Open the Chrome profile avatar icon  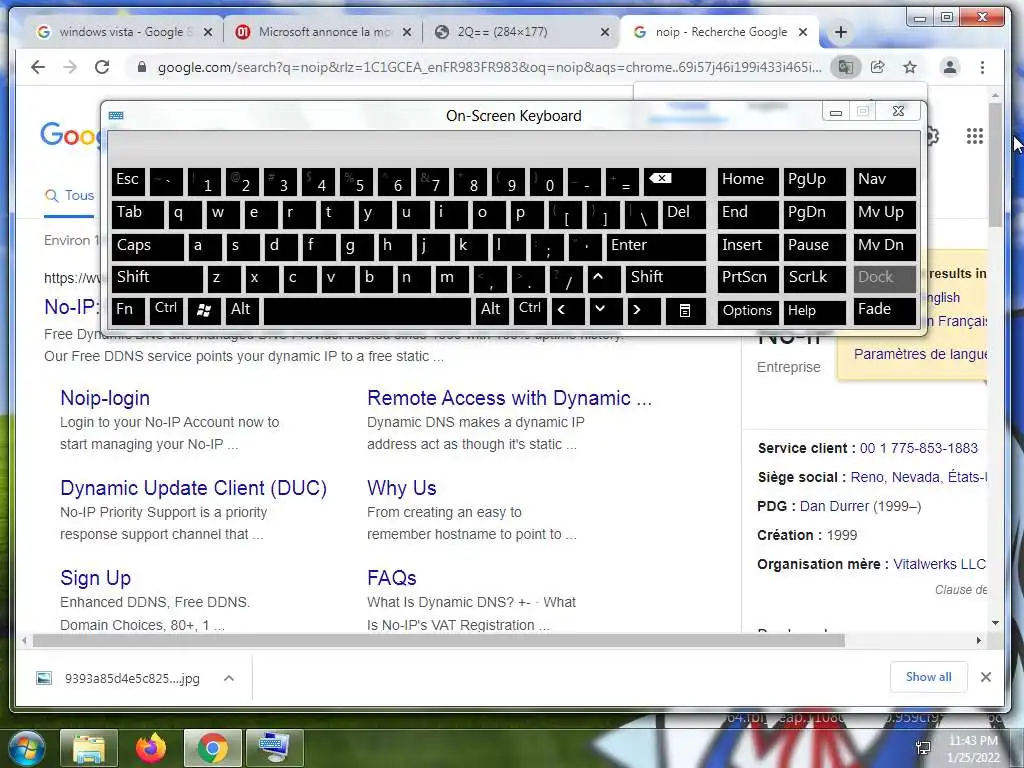950,67
